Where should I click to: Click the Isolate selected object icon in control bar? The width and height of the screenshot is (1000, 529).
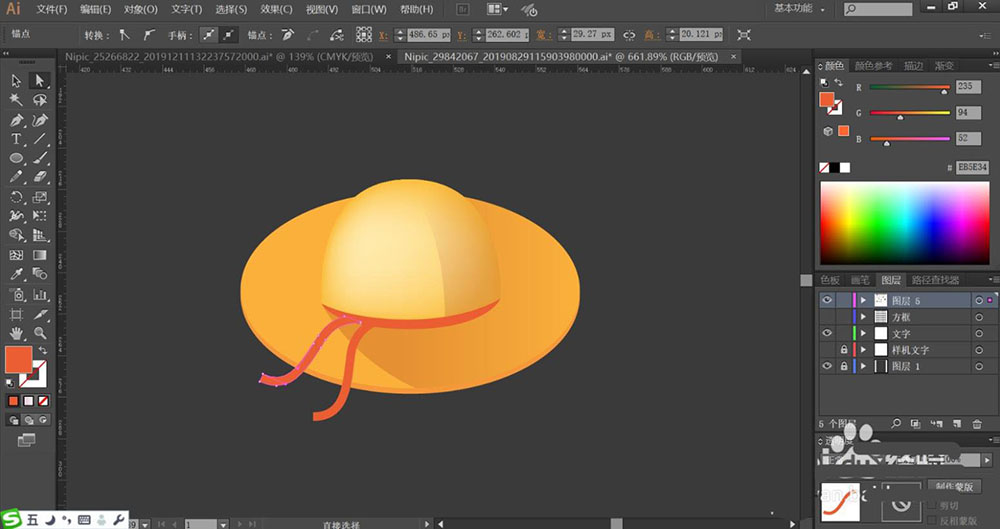tap(743, 35)
